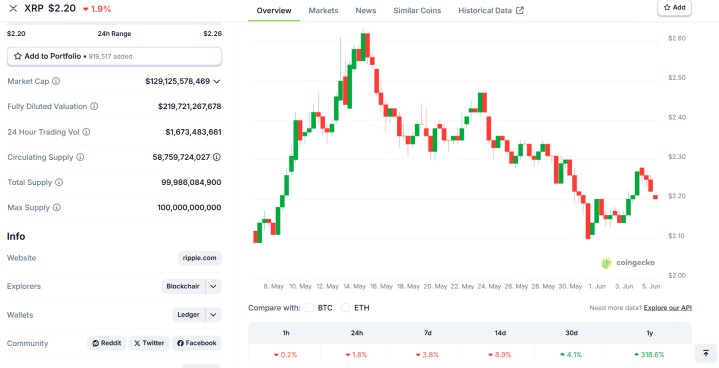Click the back-to-top arrow icon

[706, 353]
